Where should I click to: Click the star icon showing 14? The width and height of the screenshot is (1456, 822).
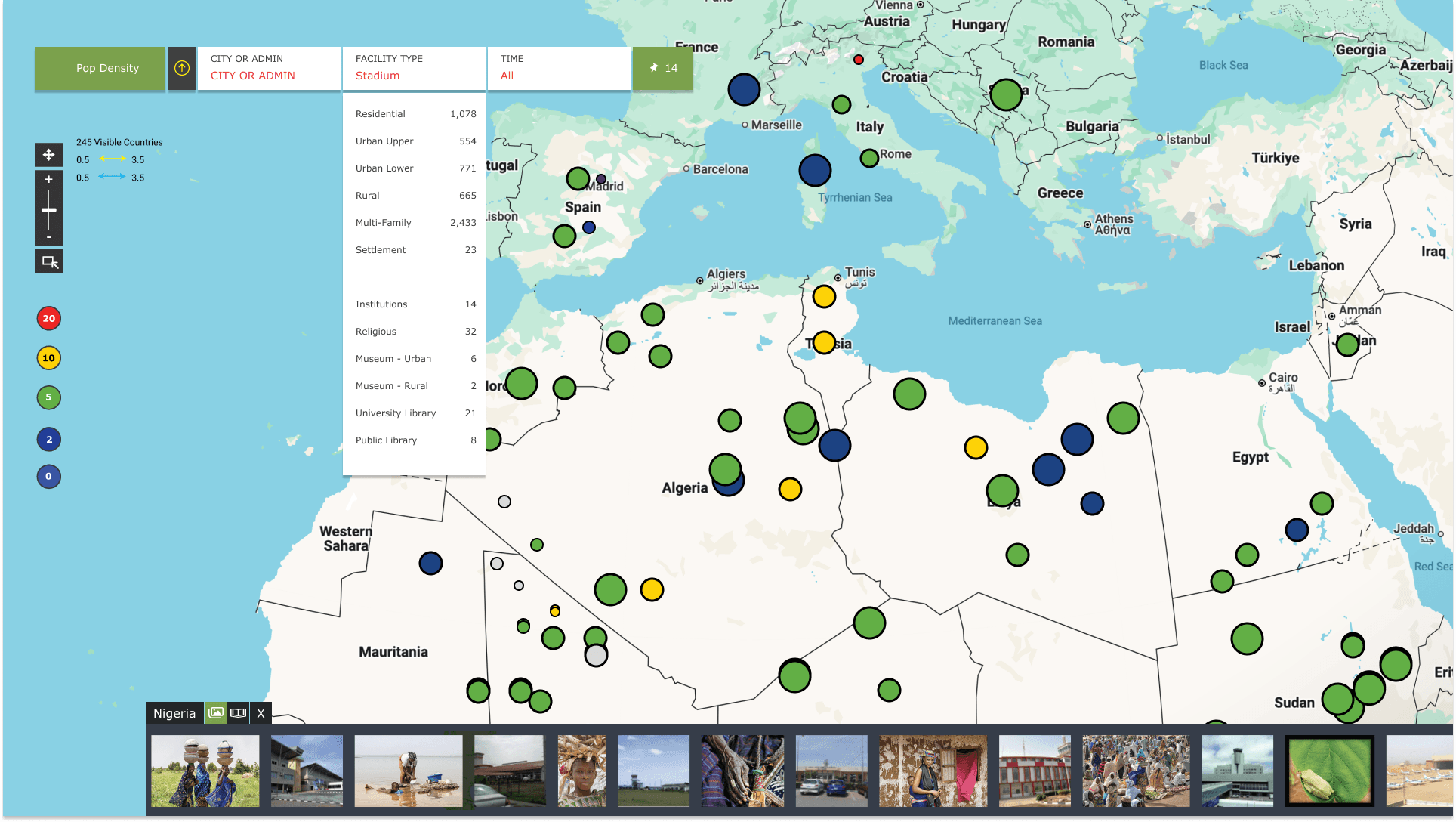click(x=662, y=68)
